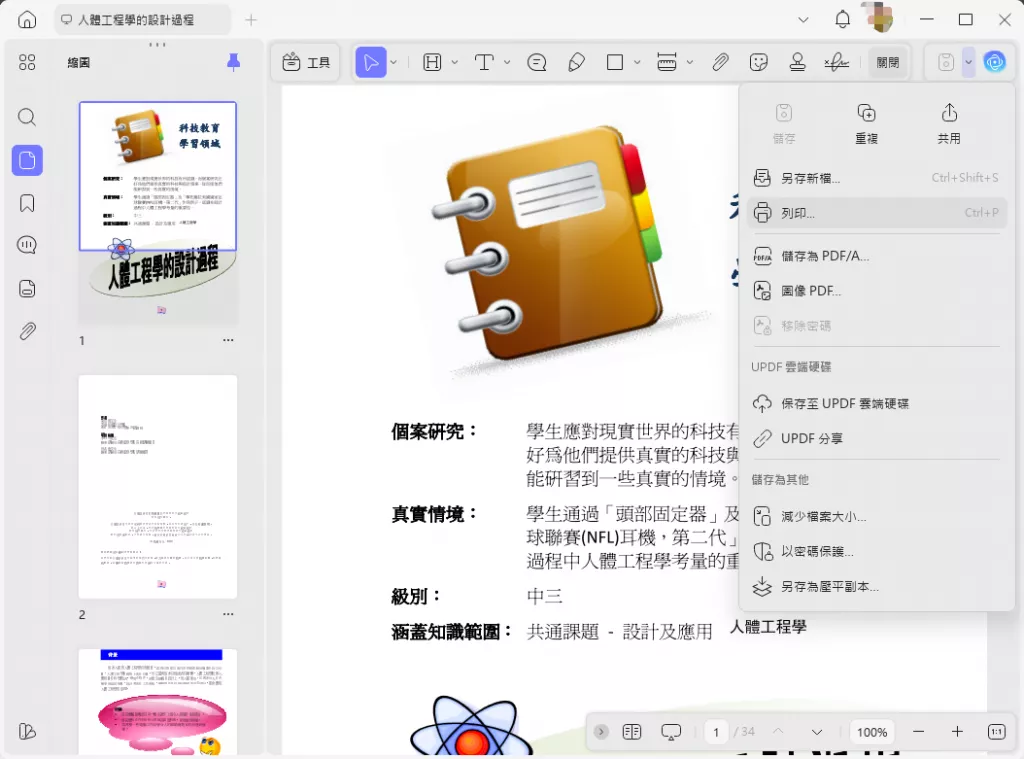Click the 共用 share option in the menu

click(948, 122)
